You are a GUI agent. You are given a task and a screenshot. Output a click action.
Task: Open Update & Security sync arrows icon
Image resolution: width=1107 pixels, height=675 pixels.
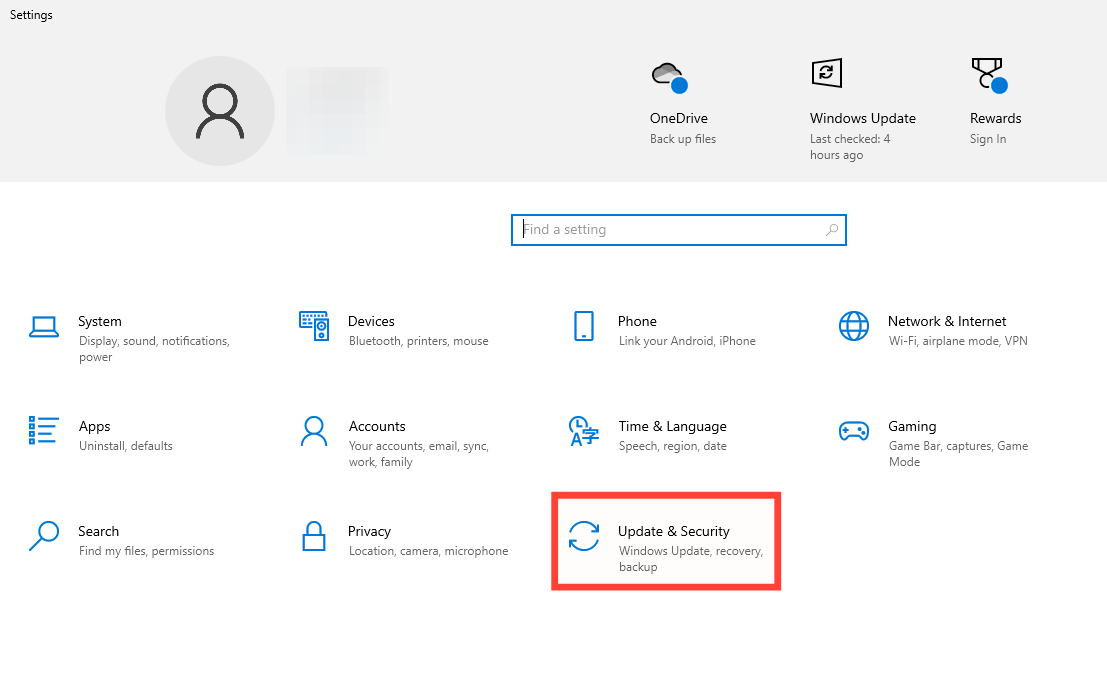click(584, 536)
